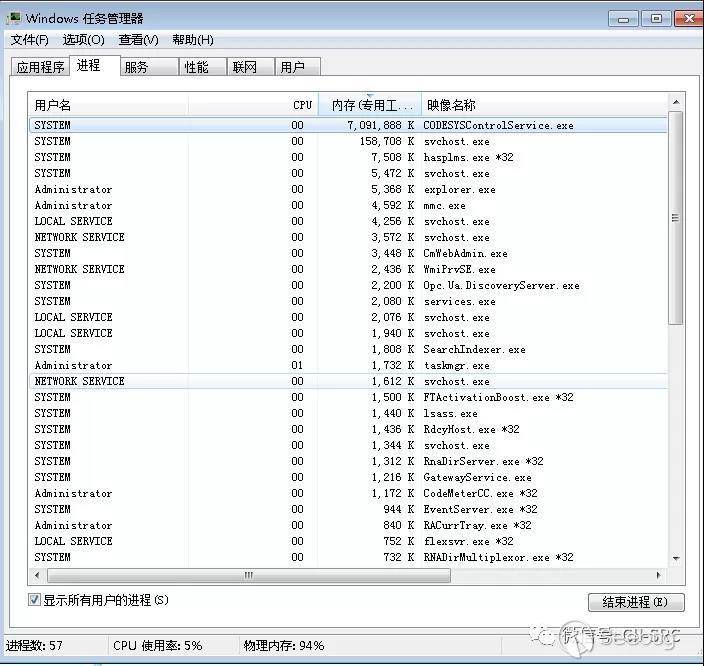Select the RdcyHost.exe *32 process
Viewport: 704px width, 666px height.
coord(348,429)
